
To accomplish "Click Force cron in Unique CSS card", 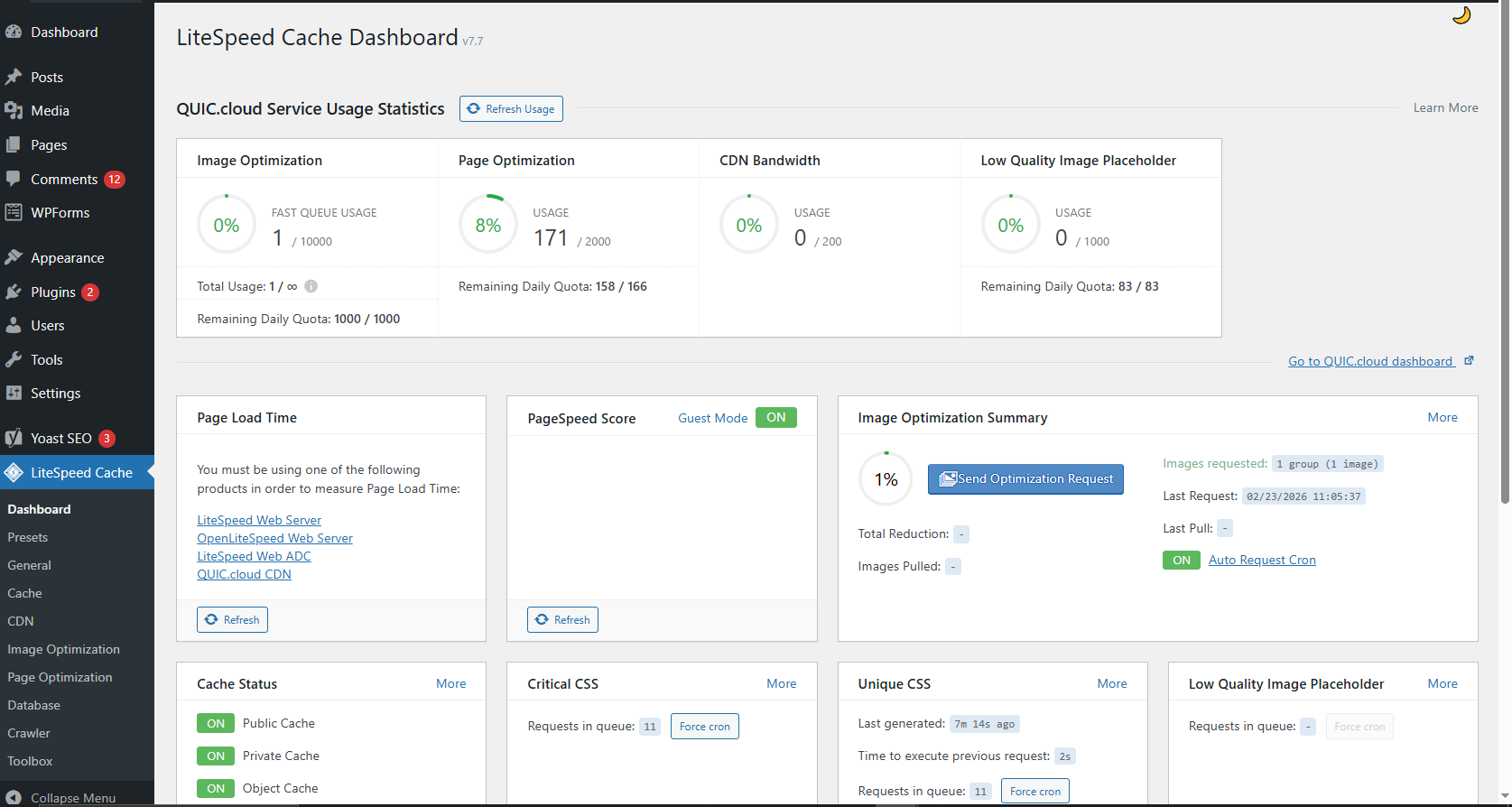I will 1035,791.
